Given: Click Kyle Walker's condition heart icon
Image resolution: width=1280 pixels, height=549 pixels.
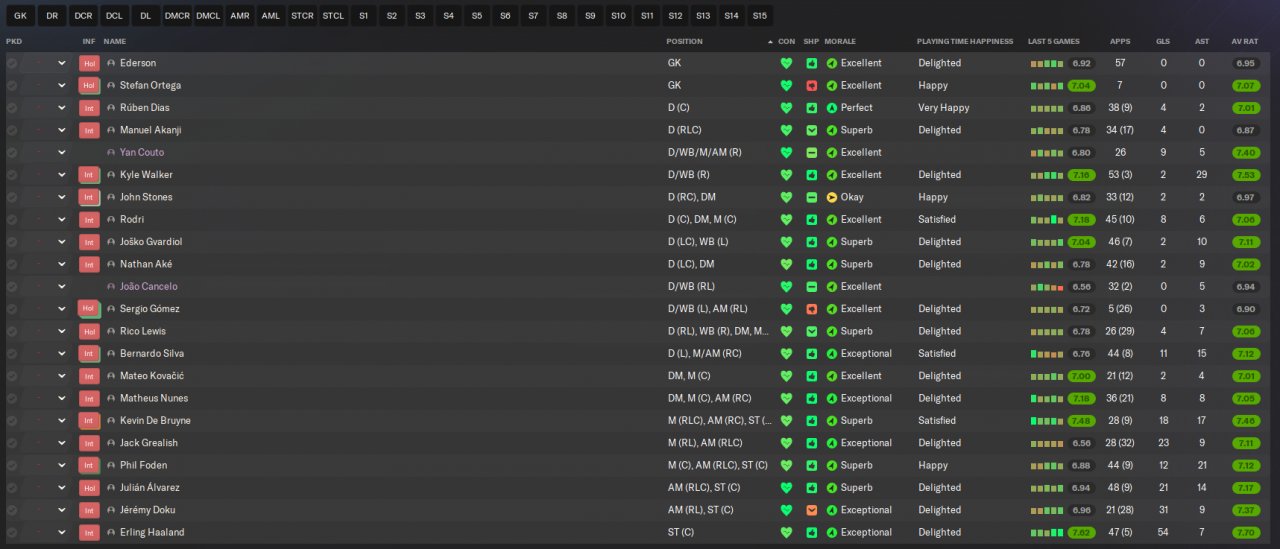Looking at the screenshot, I should [786, 175].
